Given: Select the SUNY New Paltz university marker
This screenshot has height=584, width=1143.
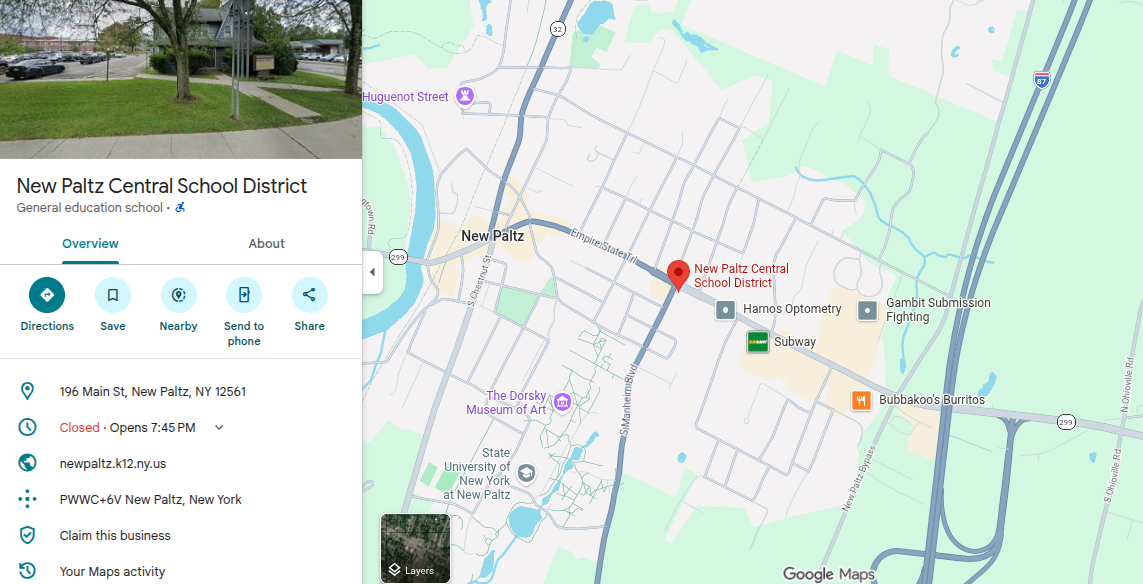Looking at the screenshot, I should pyautogui.click(x=526, y=473).
